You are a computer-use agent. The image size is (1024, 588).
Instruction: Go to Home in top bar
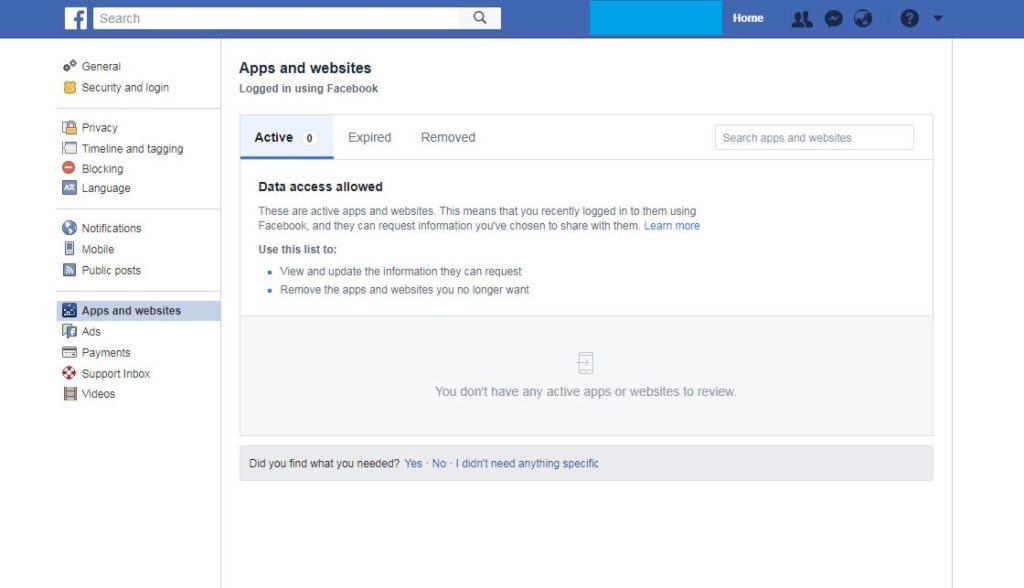[x=747, y=18]
